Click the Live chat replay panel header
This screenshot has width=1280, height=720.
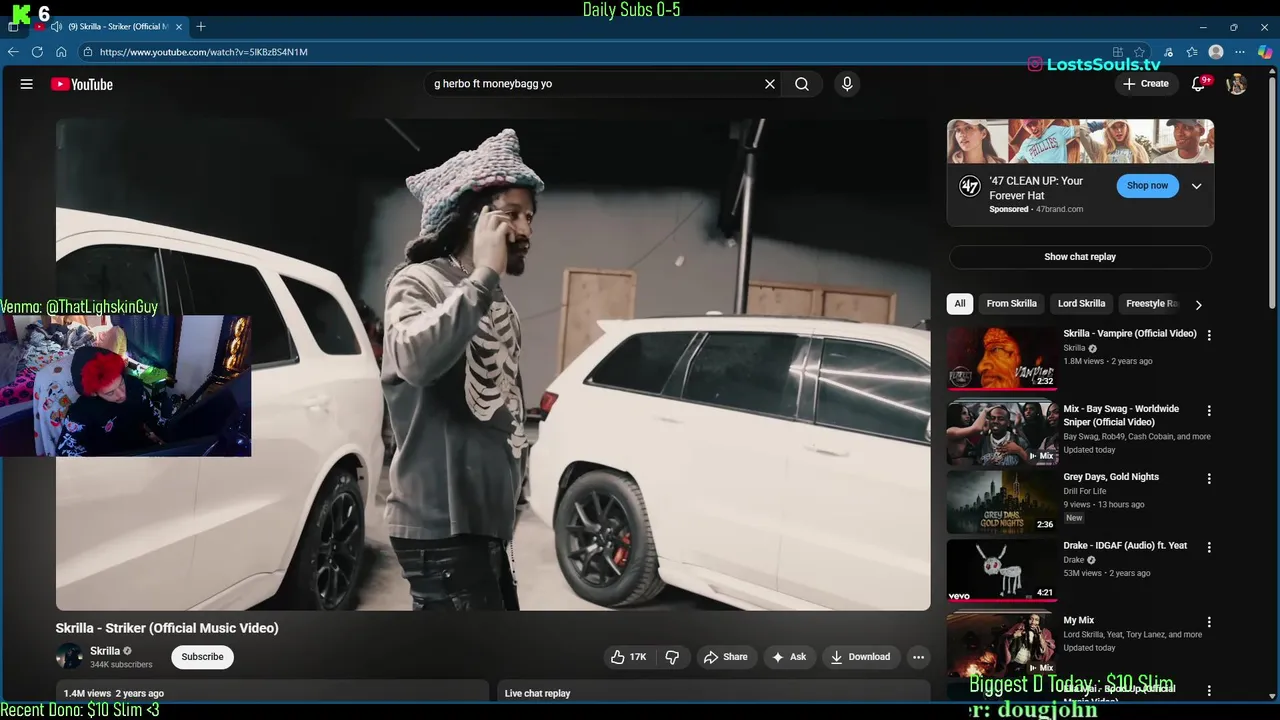pos(714,693)
